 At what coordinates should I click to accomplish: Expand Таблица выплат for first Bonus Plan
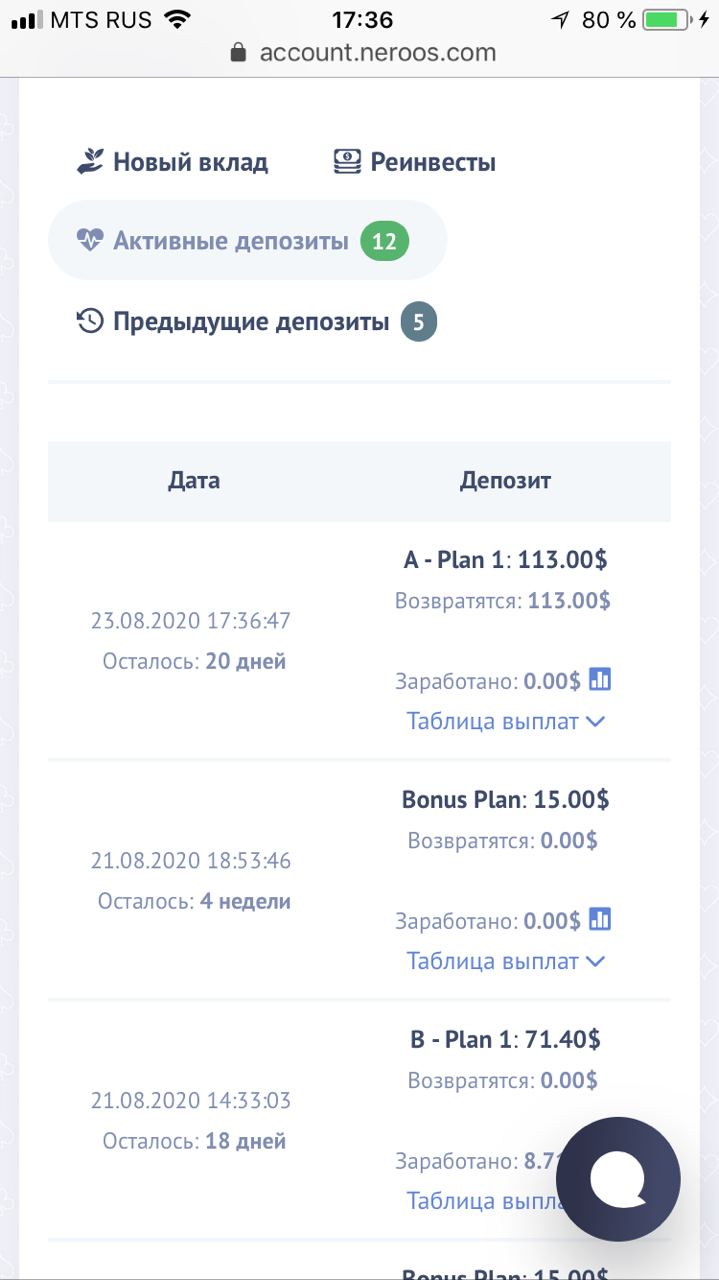(x=506, y=961)
